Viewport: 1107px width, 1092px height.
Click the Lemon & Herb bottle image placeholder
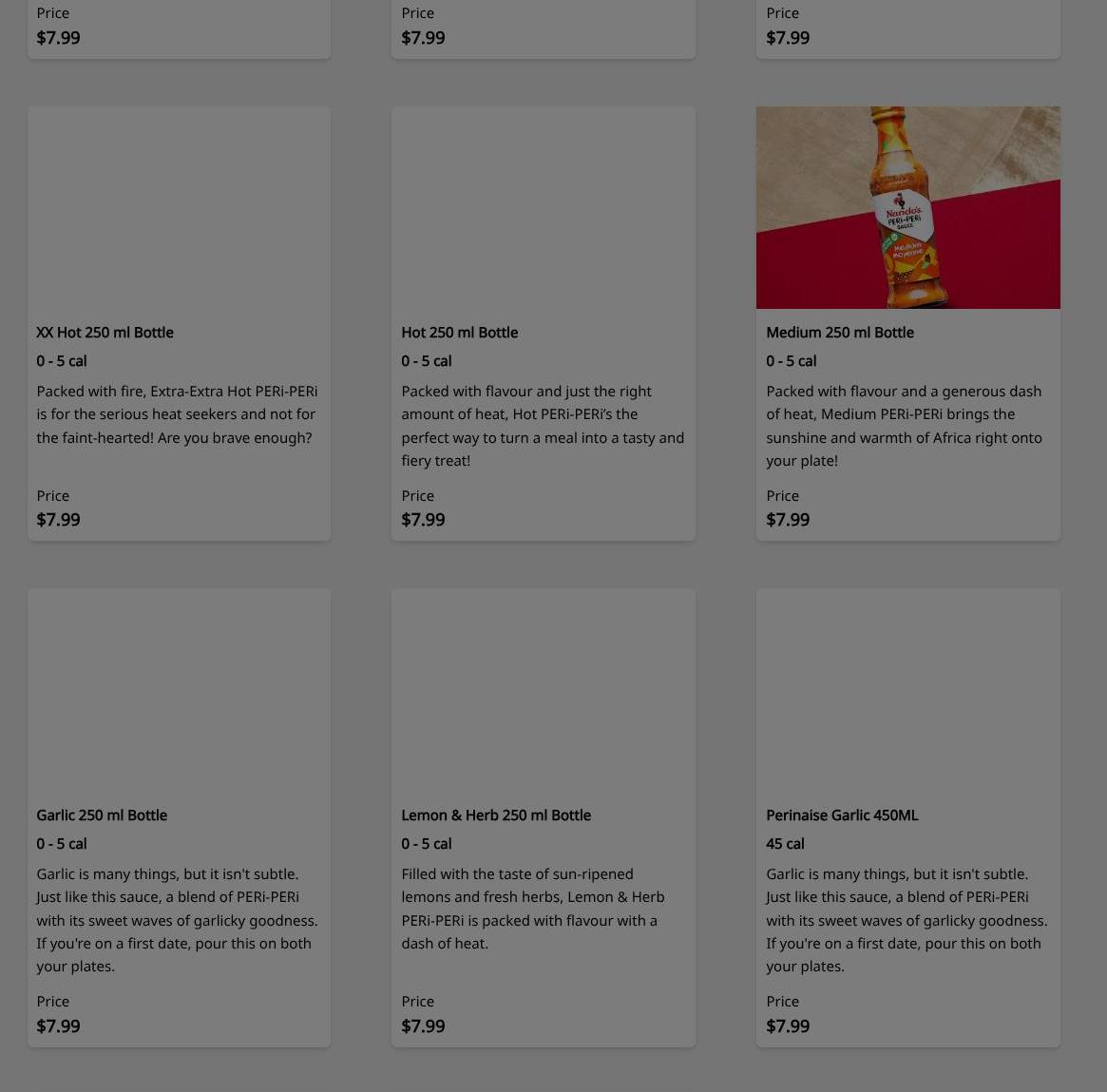click(543, 690)
